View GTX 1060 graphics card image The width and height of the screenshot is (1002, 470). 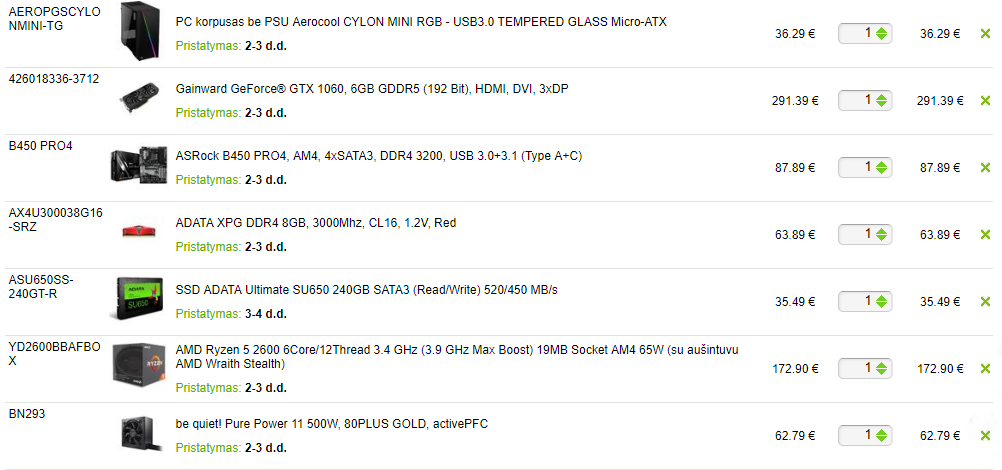(139, 98)
